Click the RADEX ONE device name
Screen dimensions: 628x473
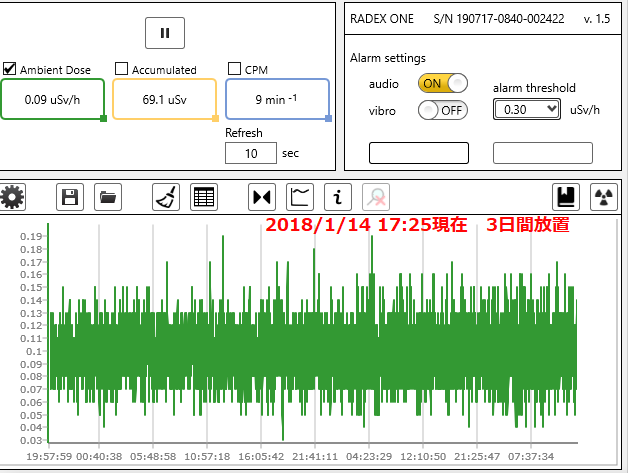pyautogui.click(x=382, y=19)
